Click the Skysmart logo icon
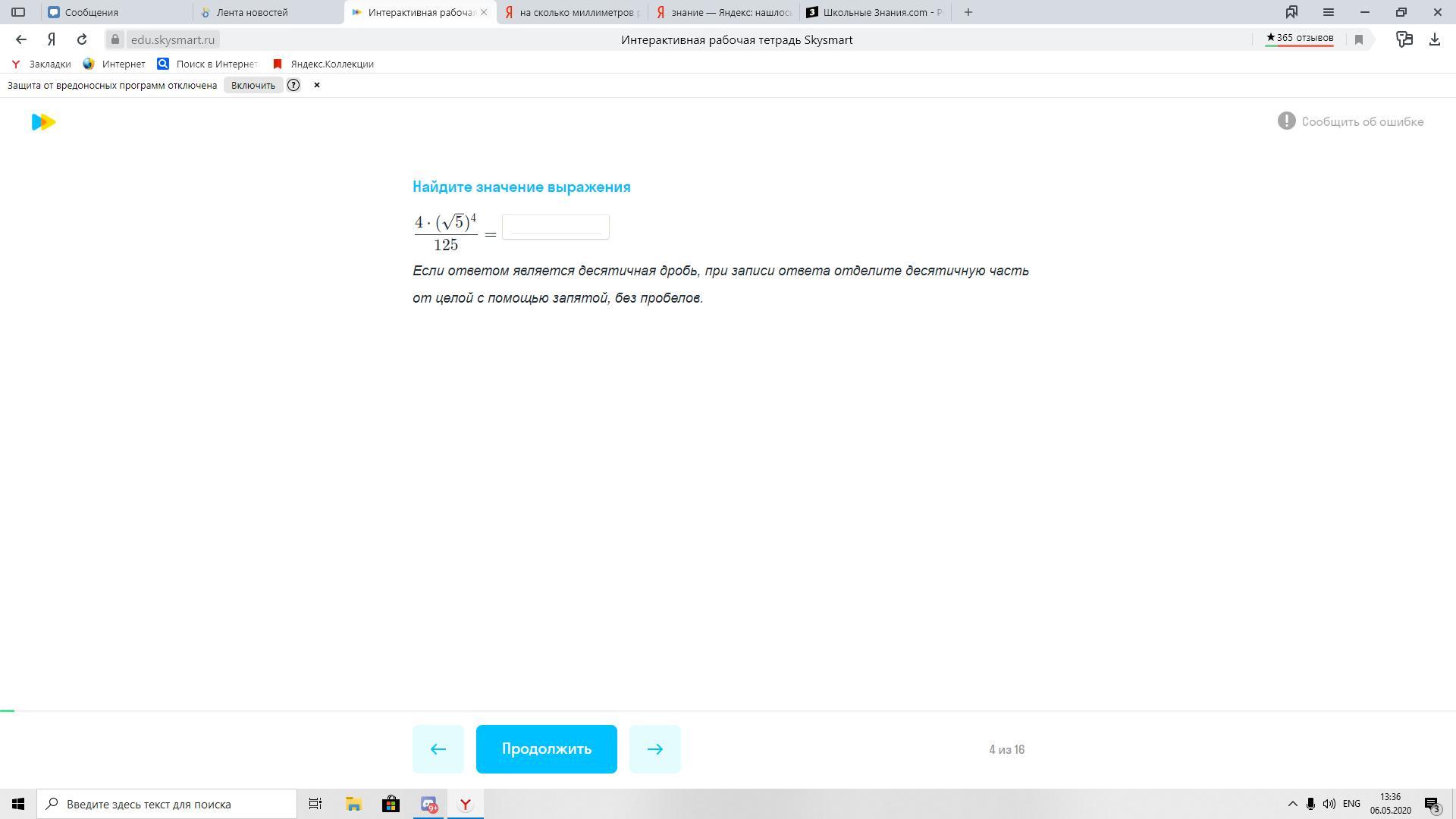This screenshot has height=819, width=1456. coord(43,122)
